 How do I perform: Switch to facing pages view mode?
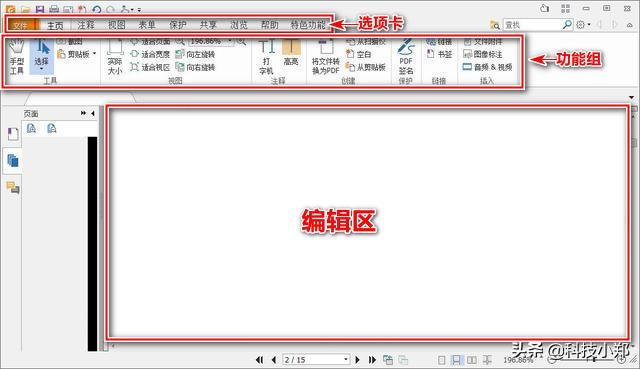point(472,360)
